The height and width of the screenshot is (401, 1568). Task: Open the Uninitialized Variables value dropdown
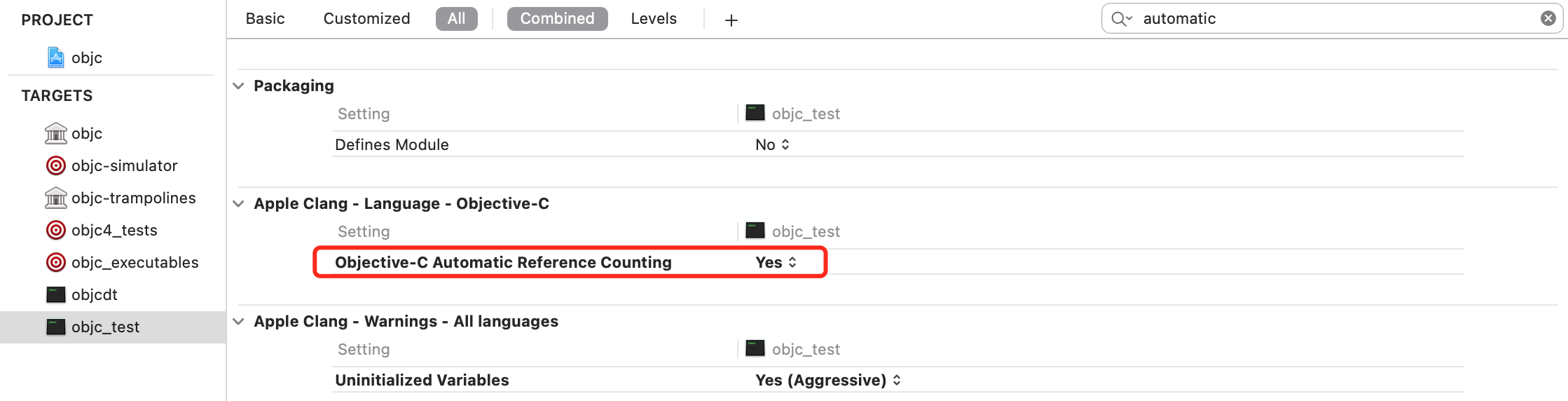coord(828,380)
